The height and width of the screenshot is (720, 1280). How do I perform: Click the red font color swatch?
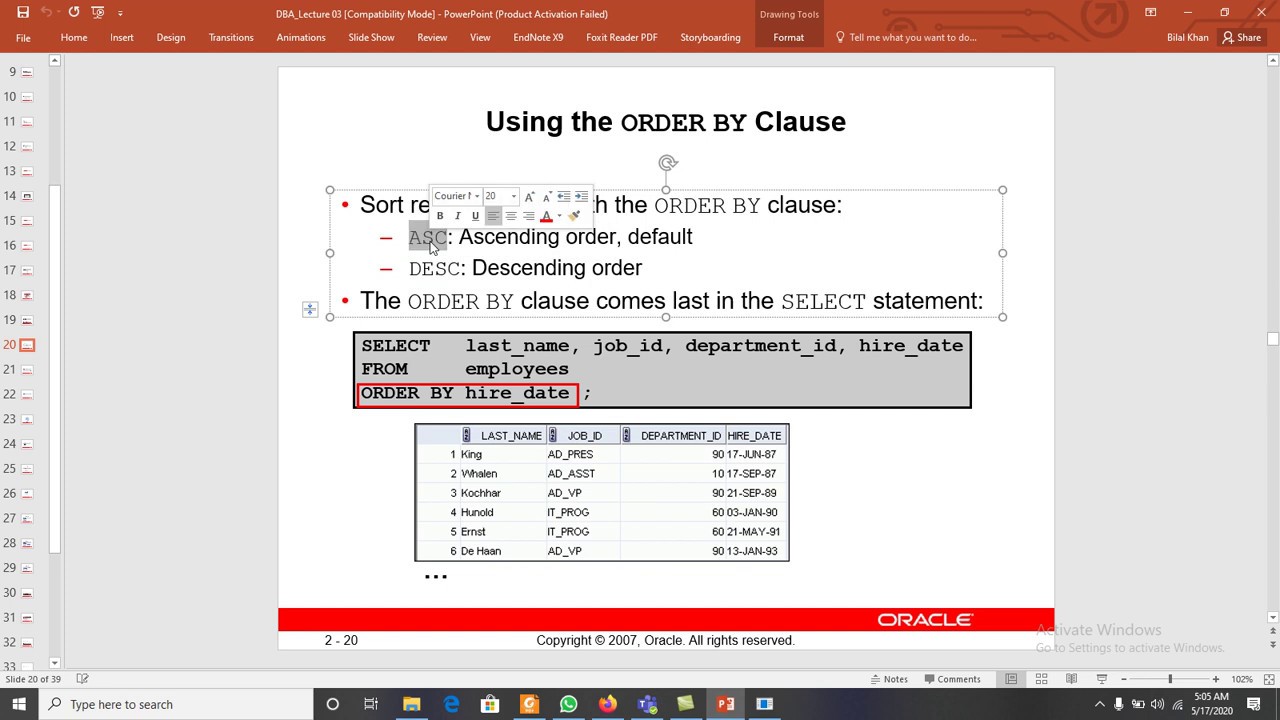tap(546, 216)
